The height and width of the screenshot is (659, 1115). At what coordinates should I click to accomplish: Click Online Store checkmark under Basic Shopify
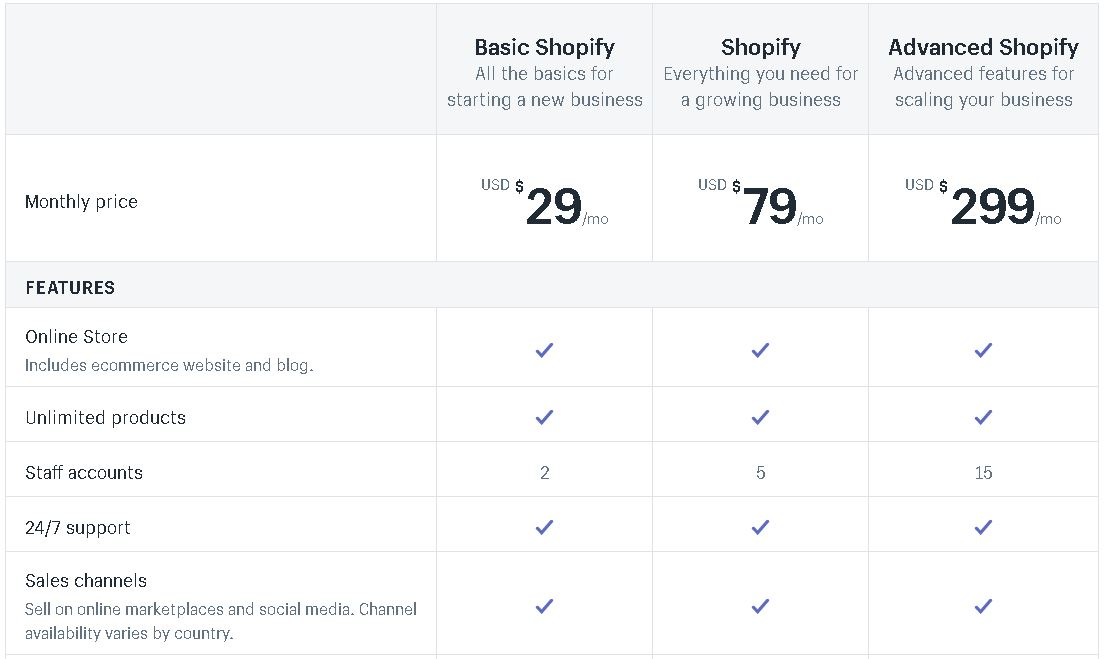tap(544, 350)
